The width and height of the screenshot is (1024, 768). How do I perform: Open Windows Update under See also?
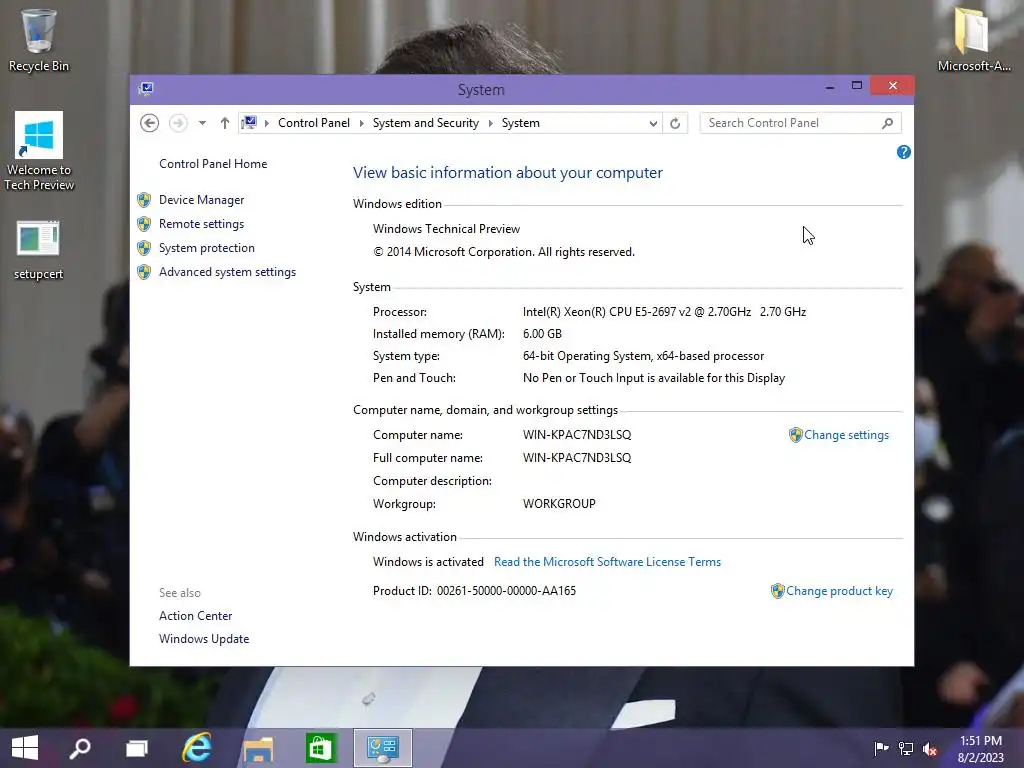(x=204, y=639)
